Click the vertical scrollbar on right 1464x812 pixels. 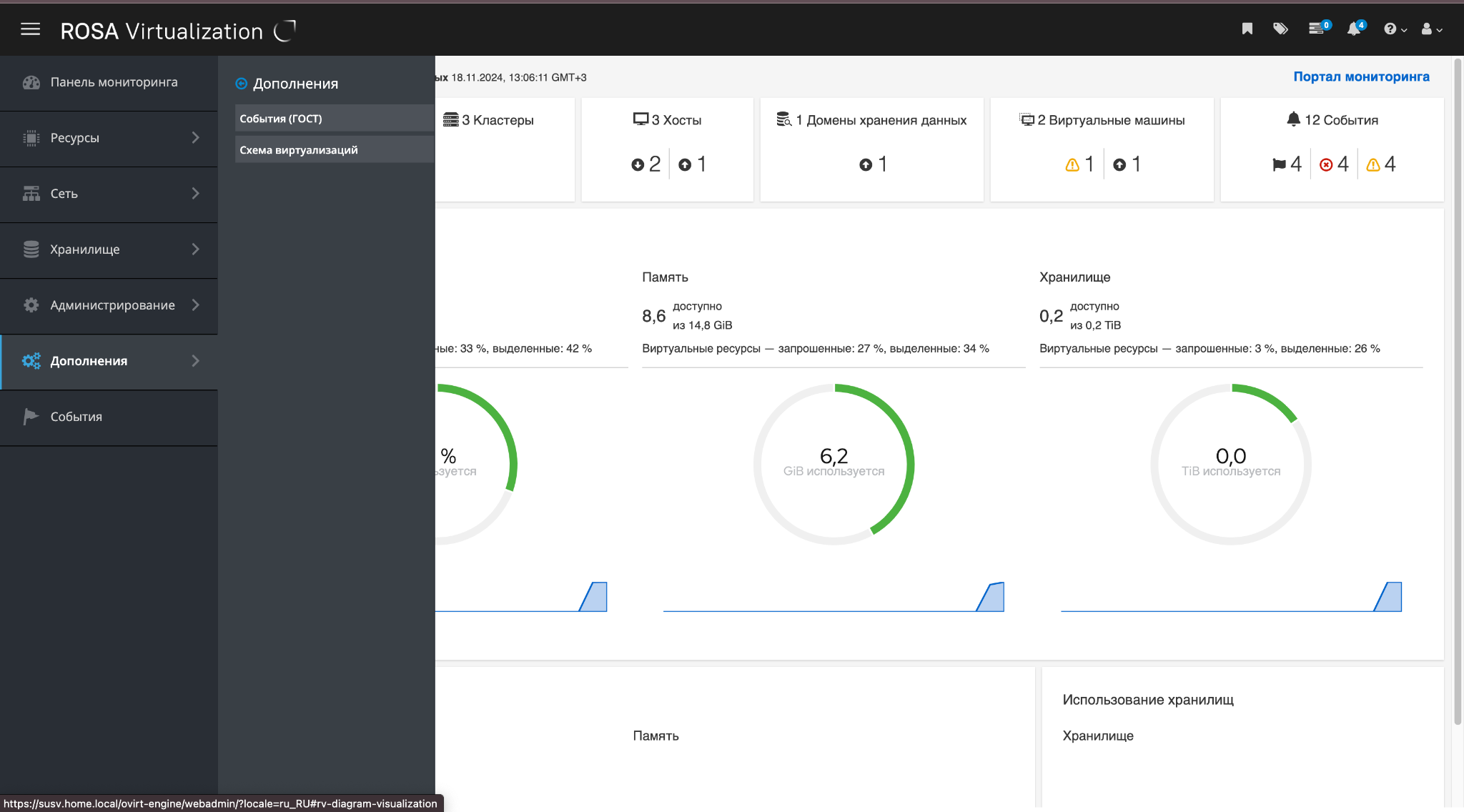[1458, 393]
